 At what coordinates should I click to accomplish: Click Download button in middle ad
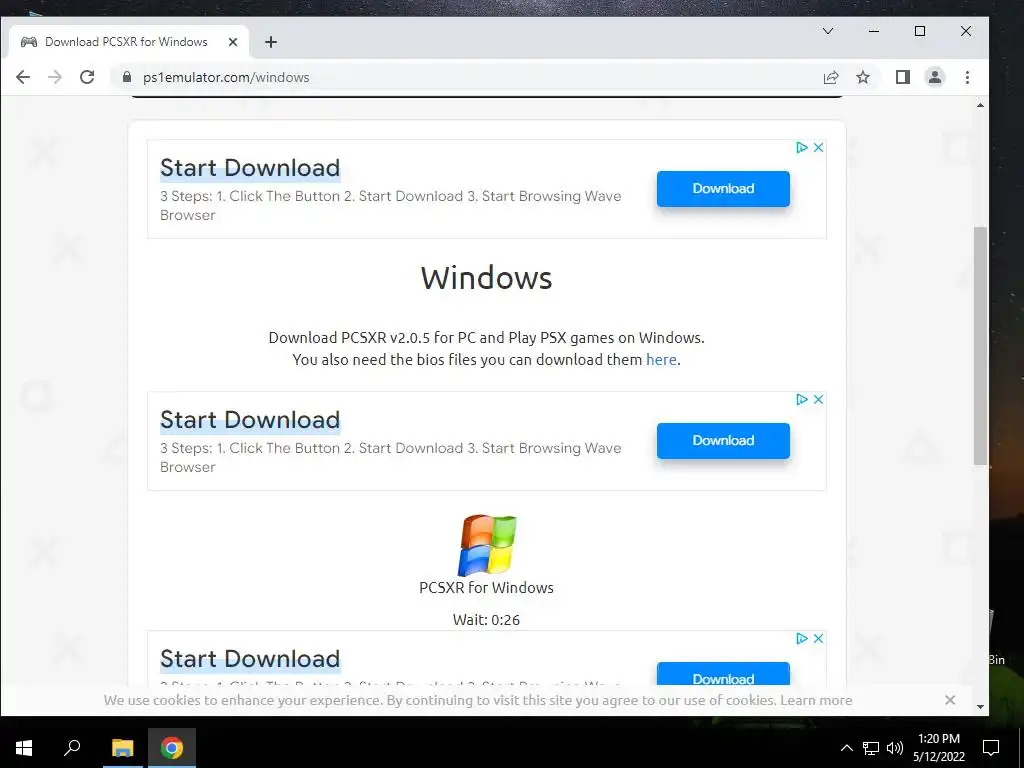(x=723, y=441)
